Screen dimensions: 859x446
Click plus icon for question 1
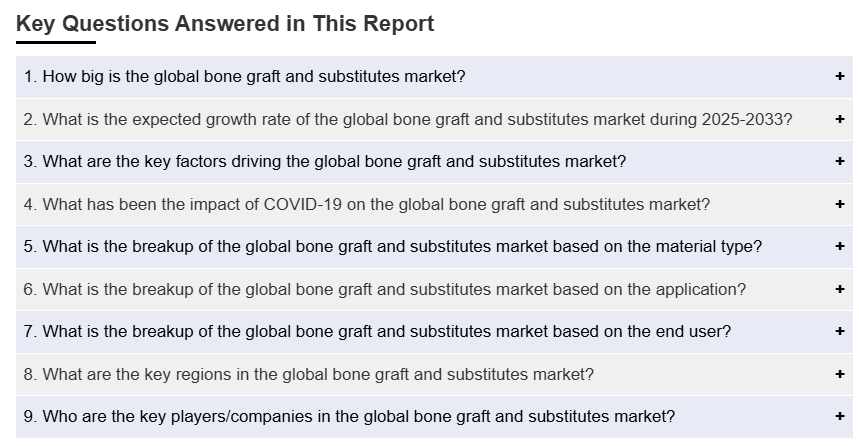click(x=839, y=77)
